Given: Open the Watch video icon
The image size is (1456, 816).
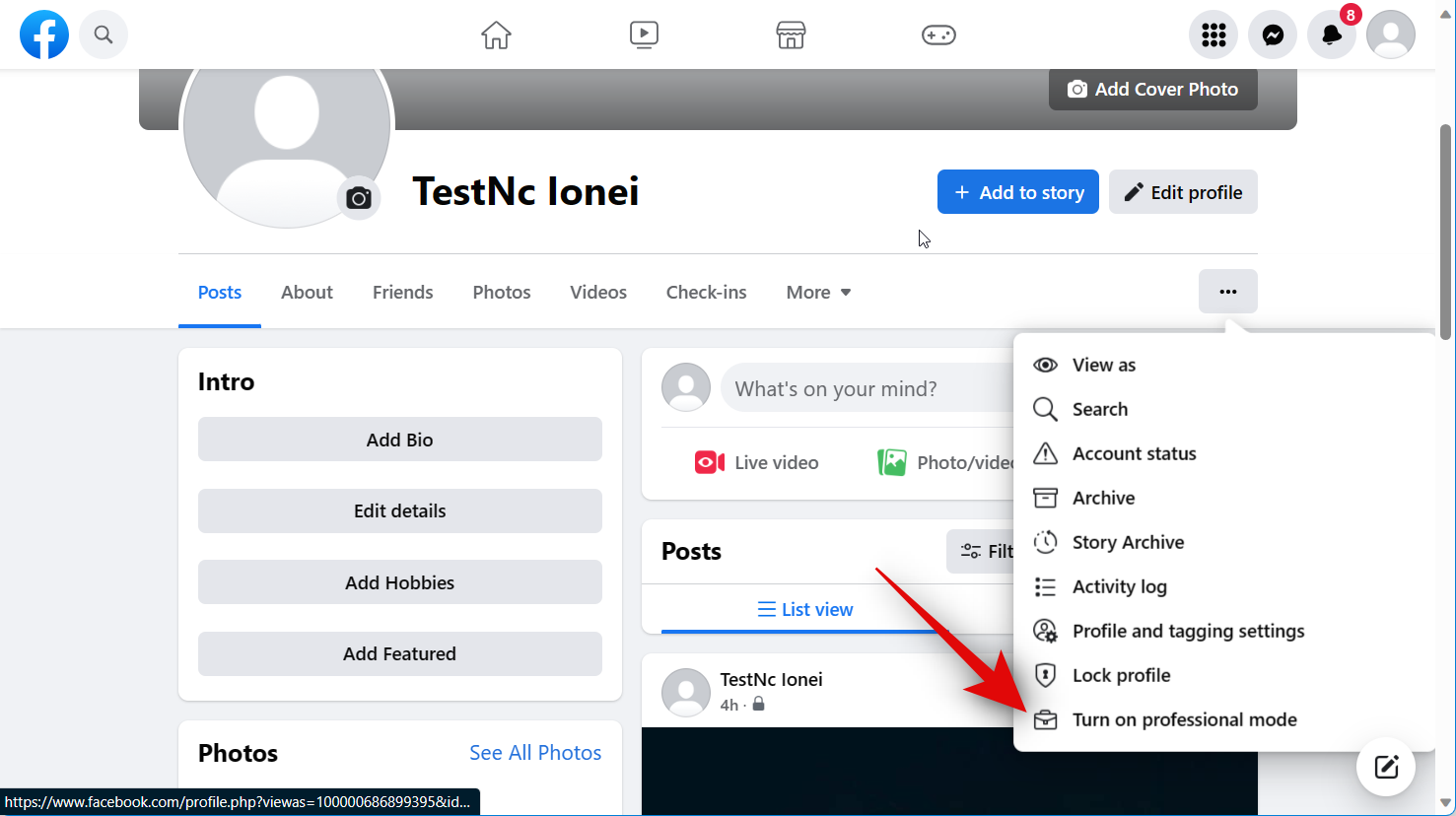Looking at the screenshot, I should 644,35.
